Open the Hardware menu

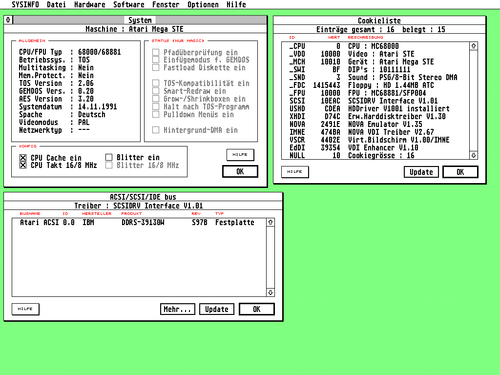click(x=89, y=5)
